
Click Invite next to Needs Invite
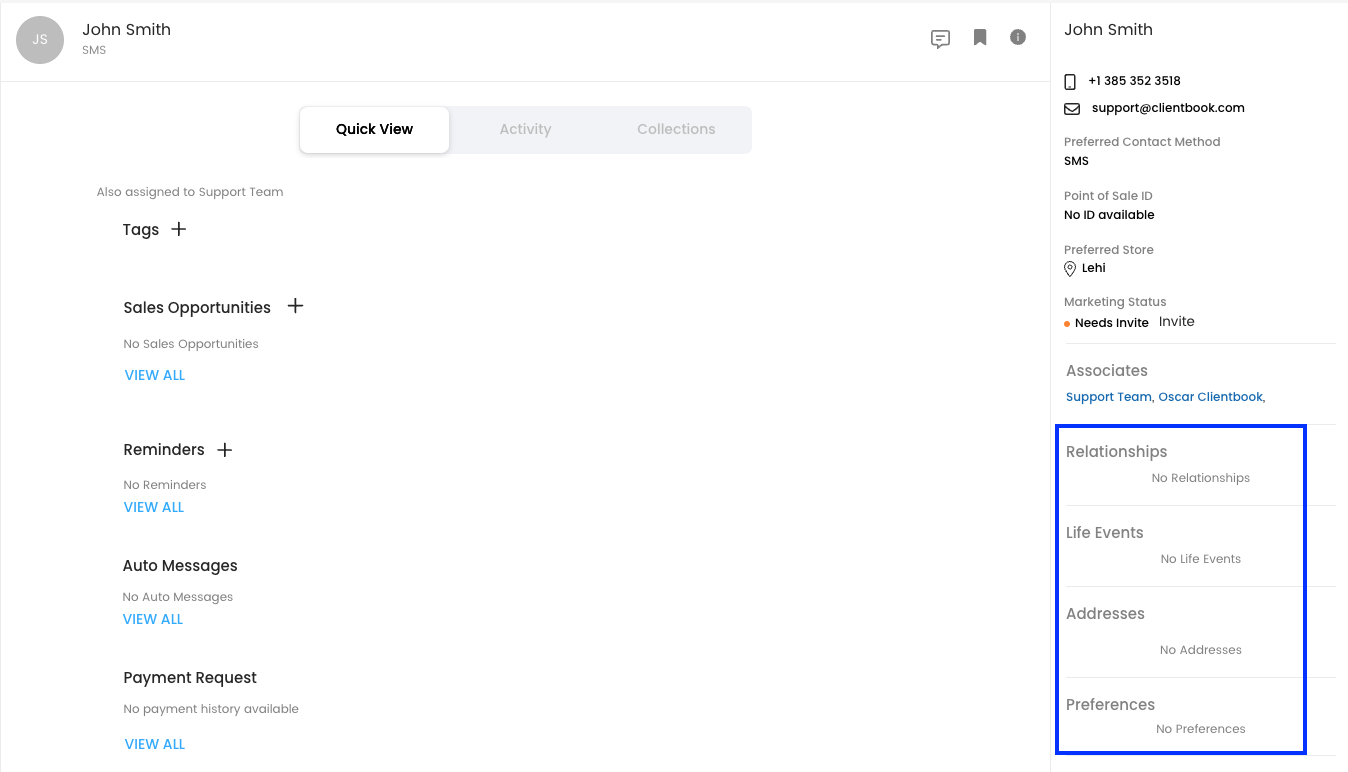[1176, 322]
